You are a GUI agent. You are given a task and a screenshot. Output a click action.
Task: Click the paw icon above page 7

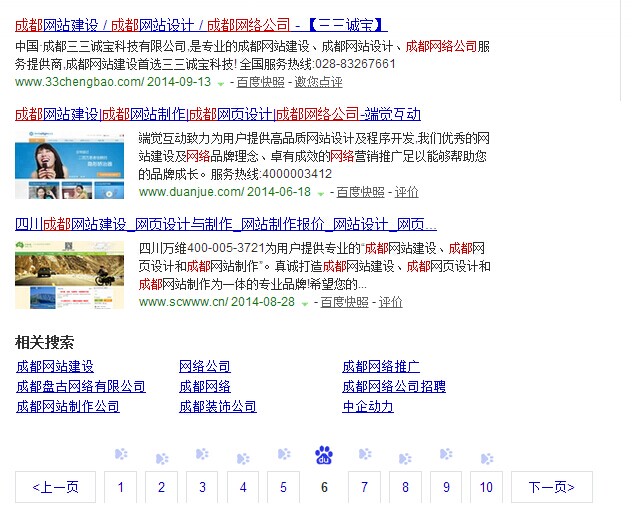click(x=365, y=454)
